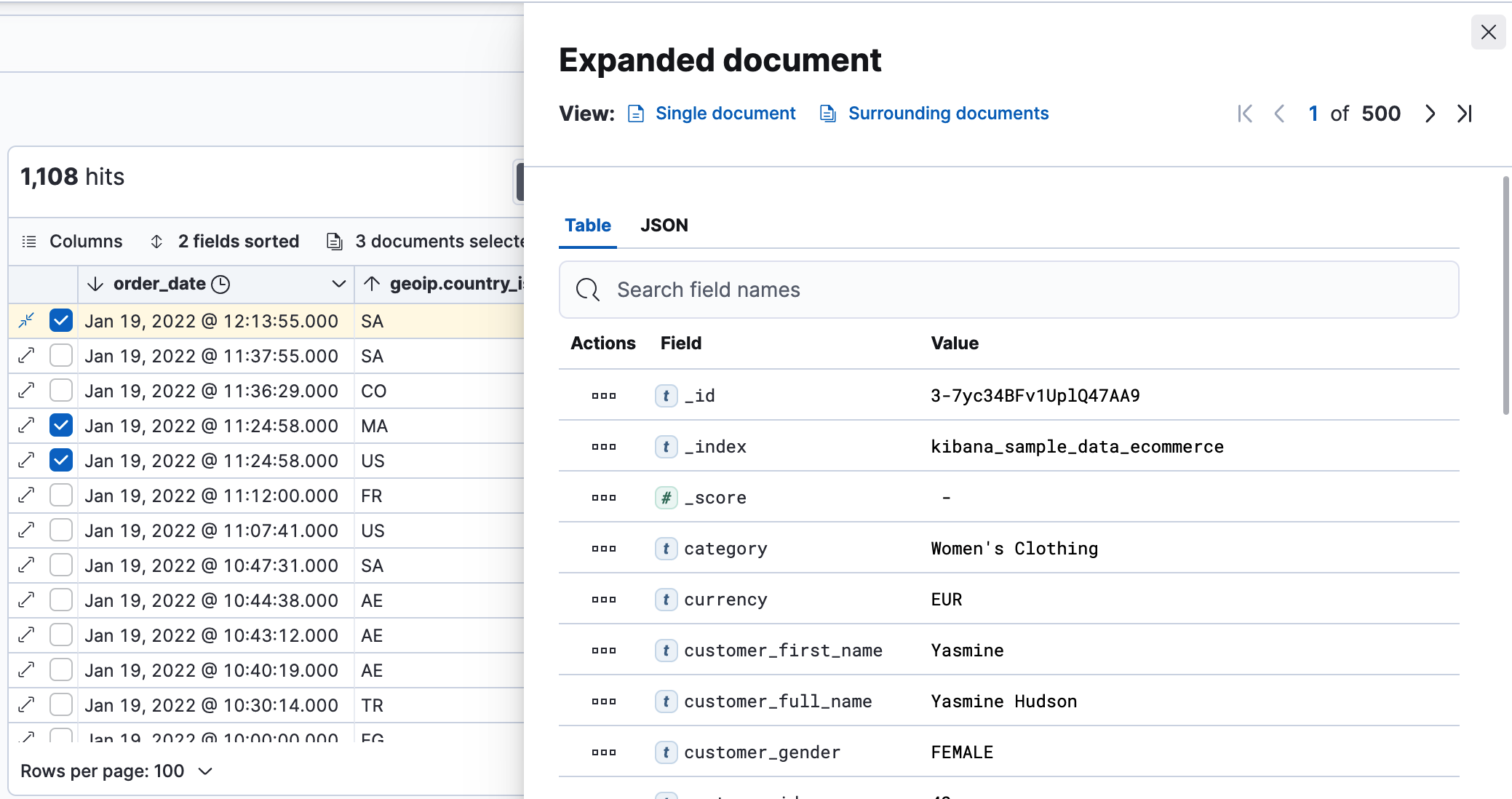Click the ascending sort arrow on geoip.country column
Screen dimensions: 1512x799
(x=371, y=284)
